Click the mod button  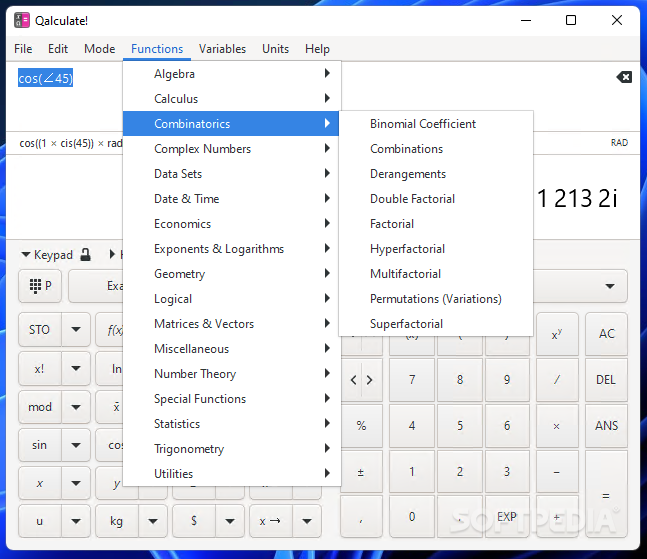(x=40, y=407)
